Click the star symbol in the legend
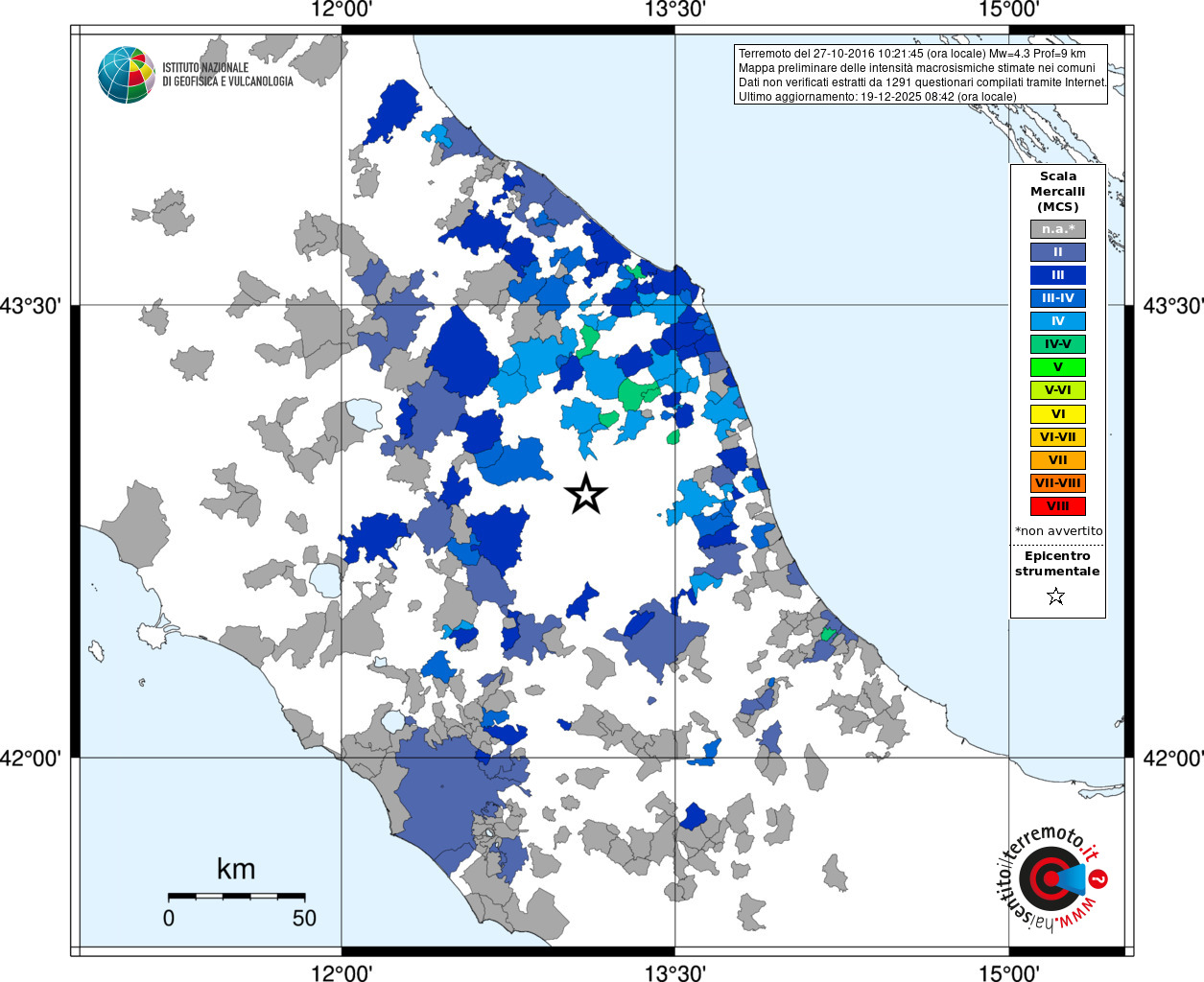The height and width of the screenshot is (982, 1204). 1055,596
